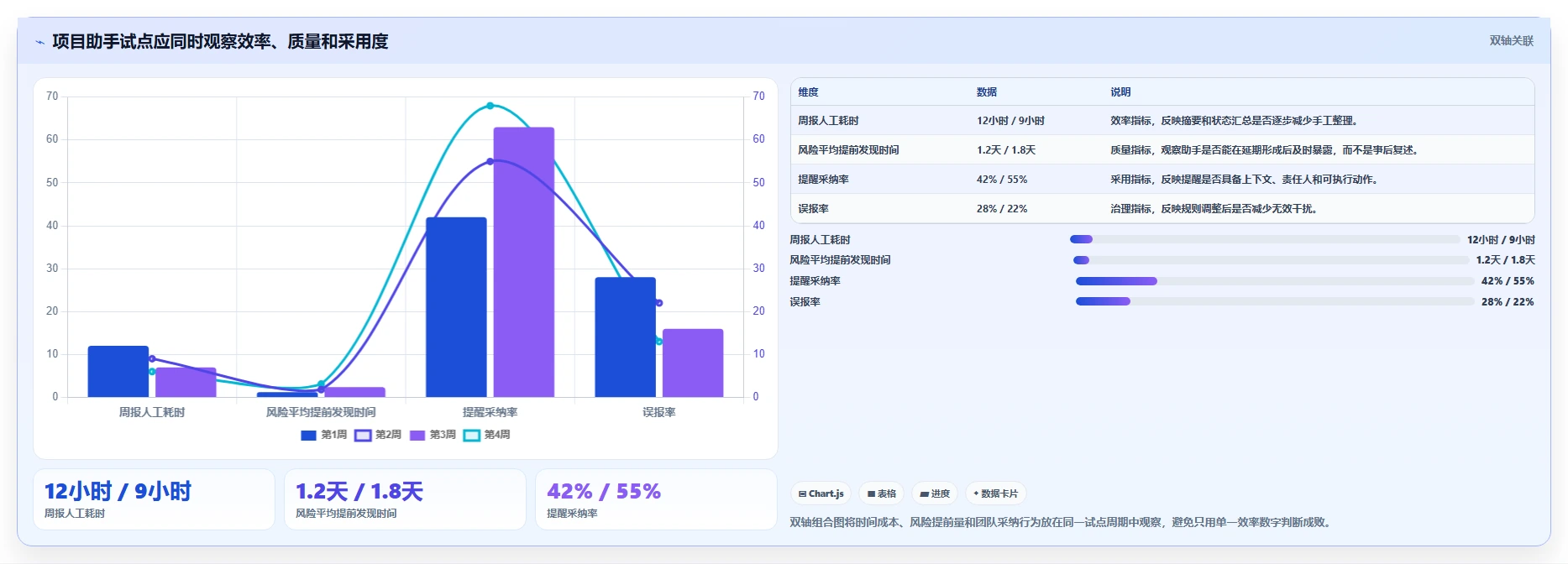Click the indigo line point above 误报率
1568x564 pixels.
click(x=659, y=303)
